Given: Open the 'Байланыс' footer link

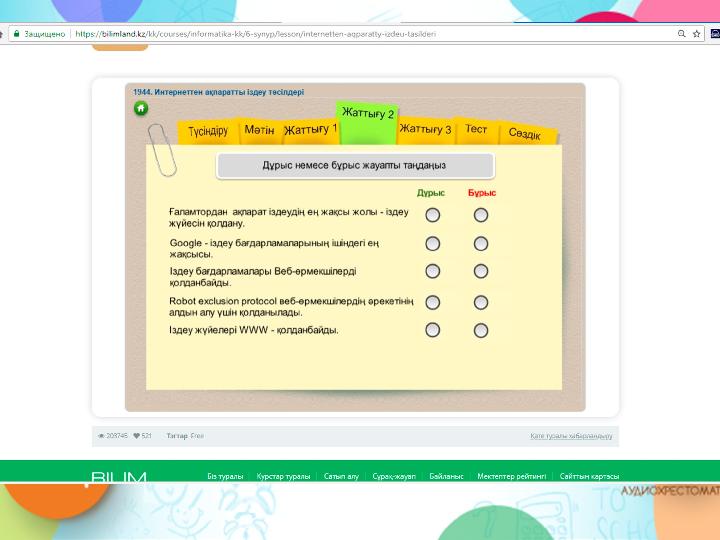Looking at the screenshot, I should pos(446,476).
